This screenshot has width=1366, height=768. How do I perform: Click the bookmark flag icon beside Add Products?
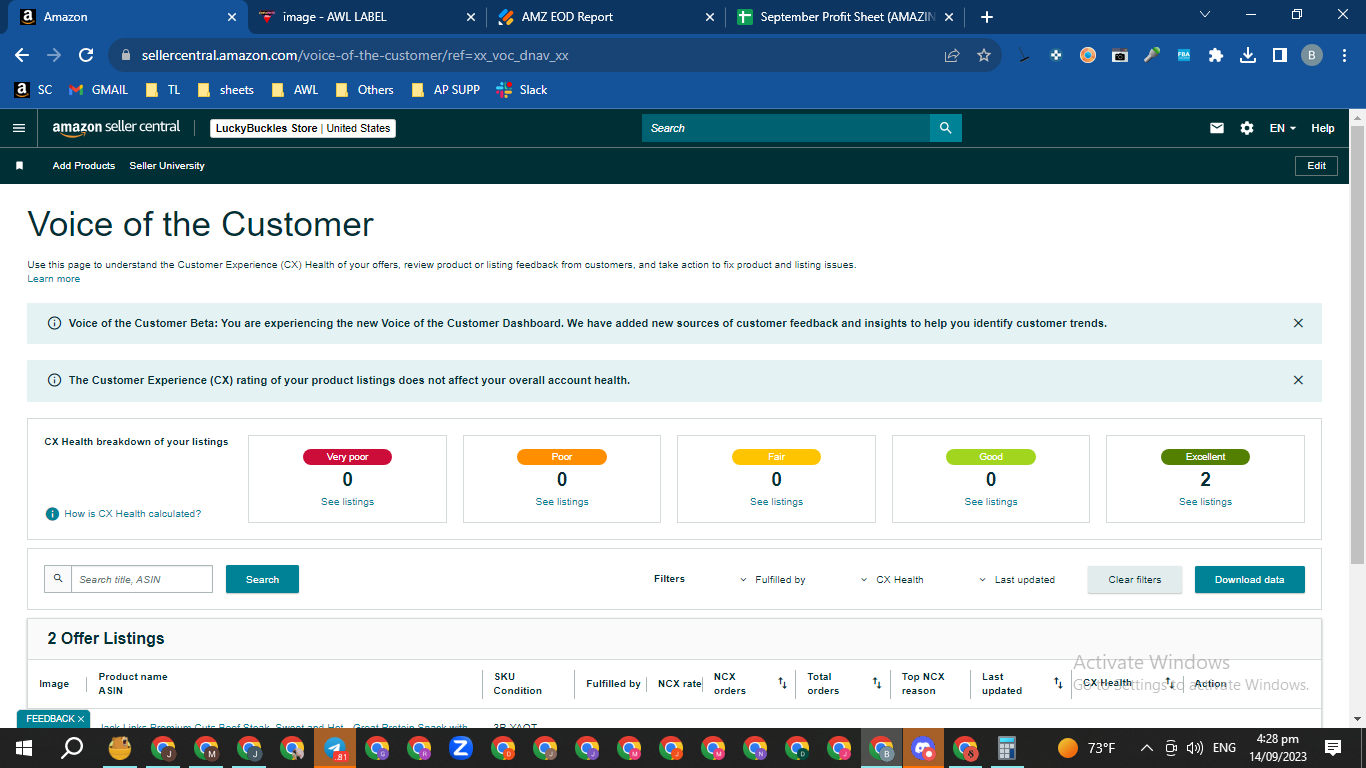19,166
